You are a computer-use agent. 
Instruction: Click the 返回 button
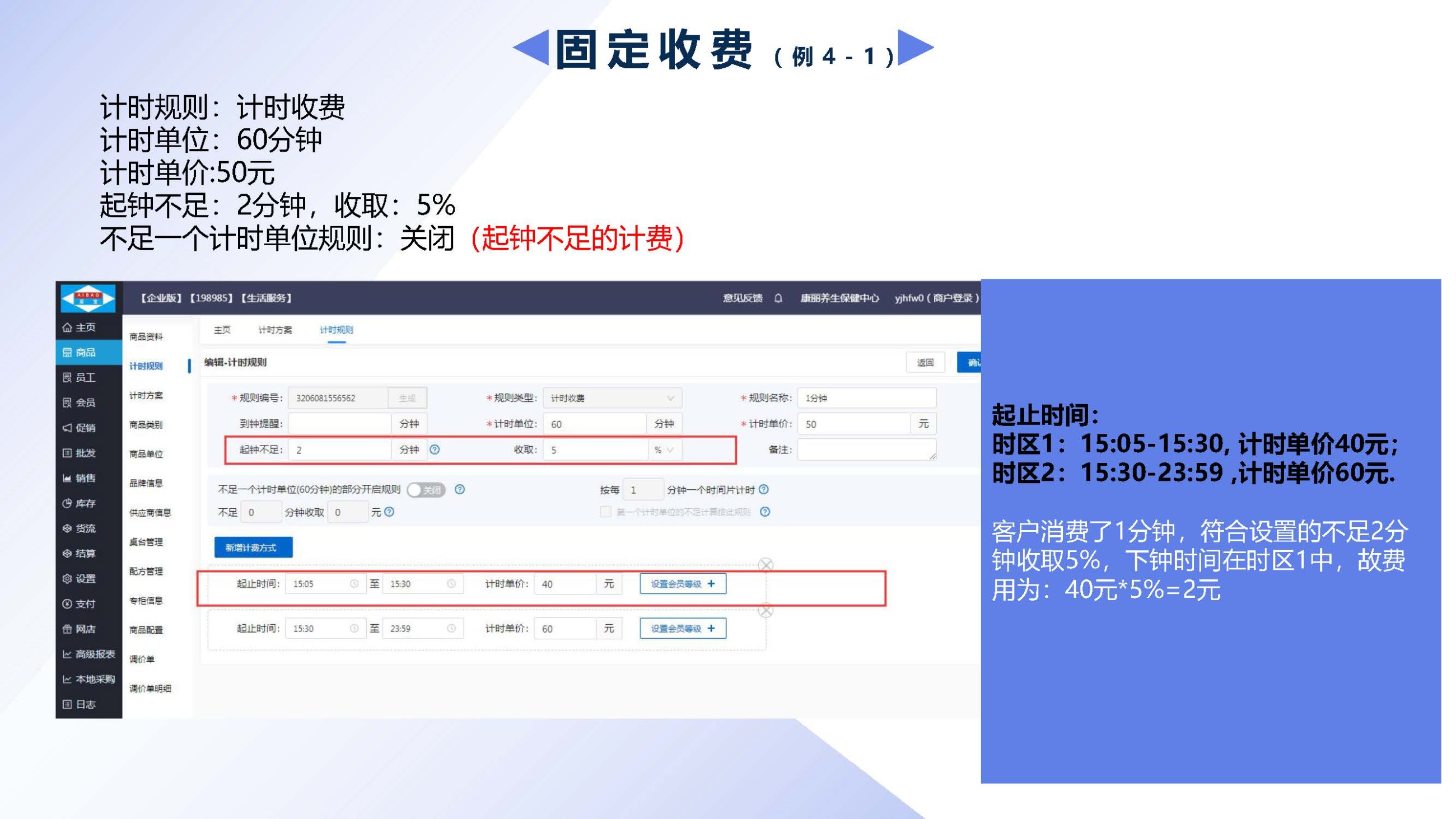[x=925, y=362]
